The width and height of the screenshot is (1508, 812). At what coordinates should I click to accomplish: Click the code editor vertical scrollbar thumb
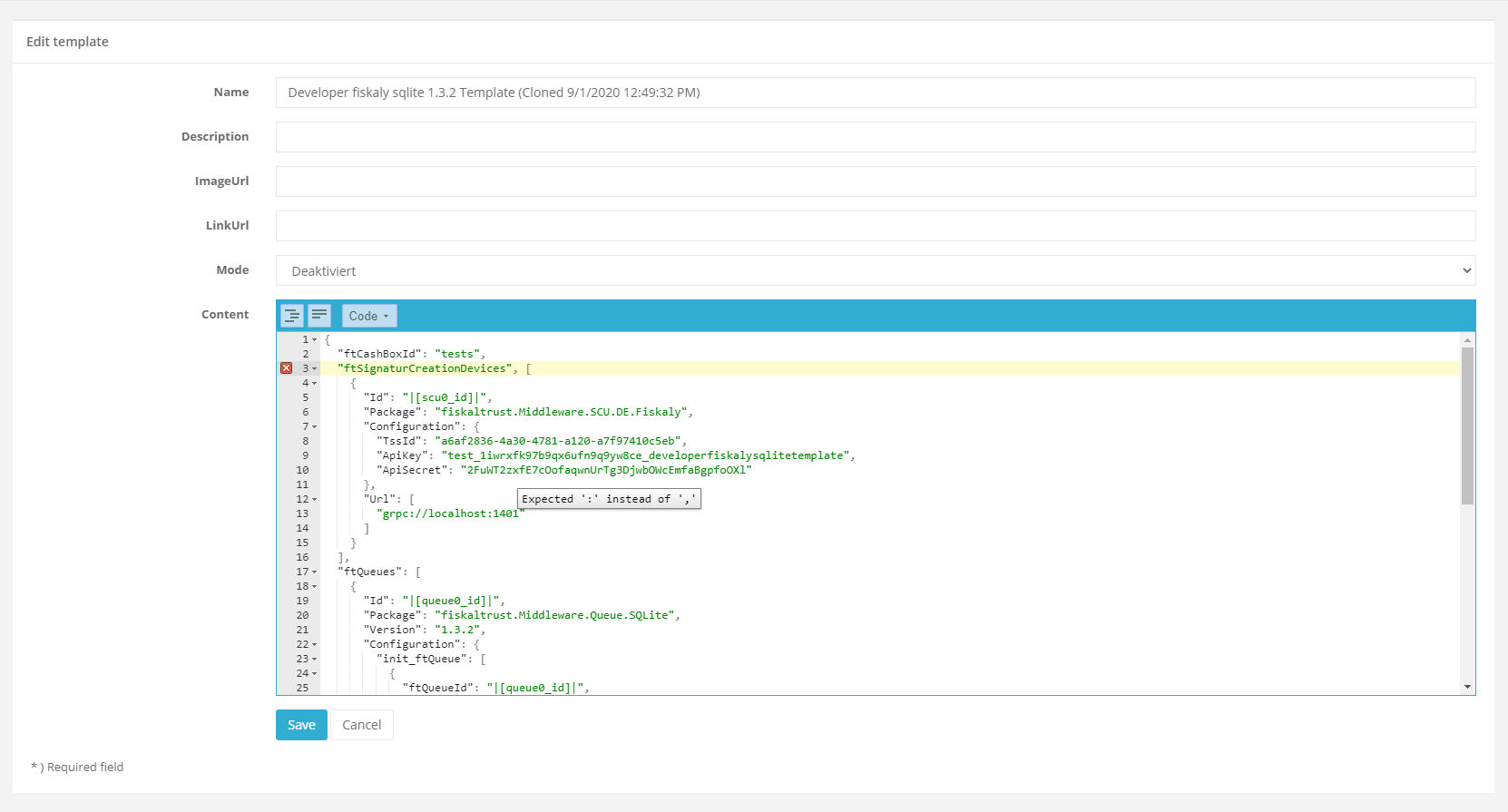tap(1467, 426)
